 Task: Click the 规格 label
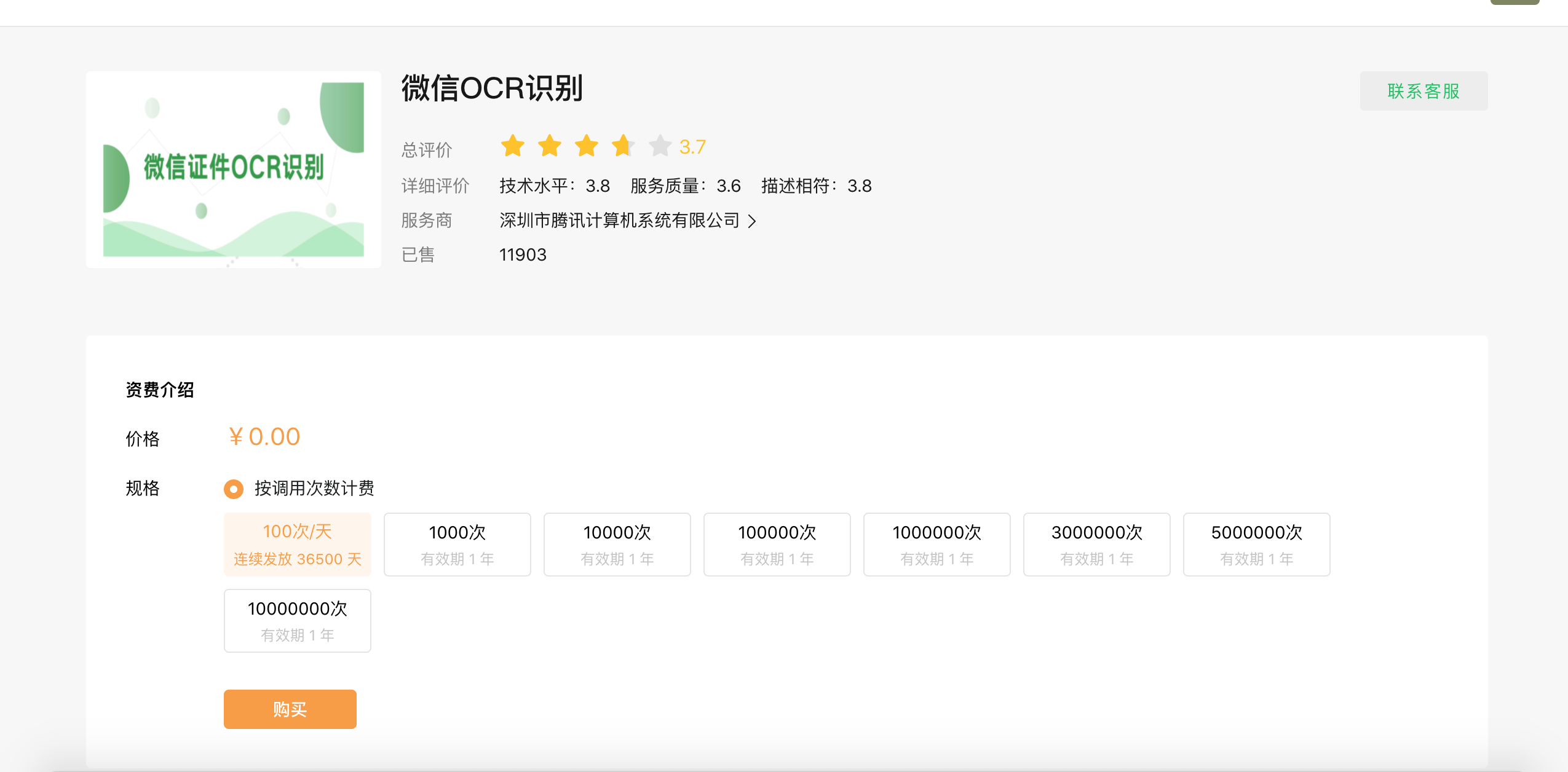click(143, 488)
